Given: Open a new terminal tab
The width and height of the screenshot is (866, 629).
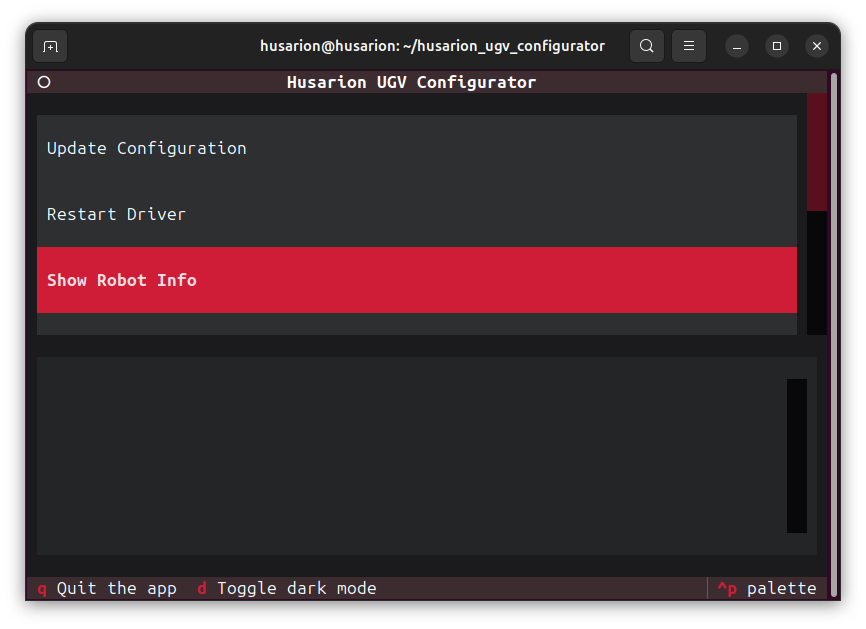Looking at the screenshot, I should (50, 46).
